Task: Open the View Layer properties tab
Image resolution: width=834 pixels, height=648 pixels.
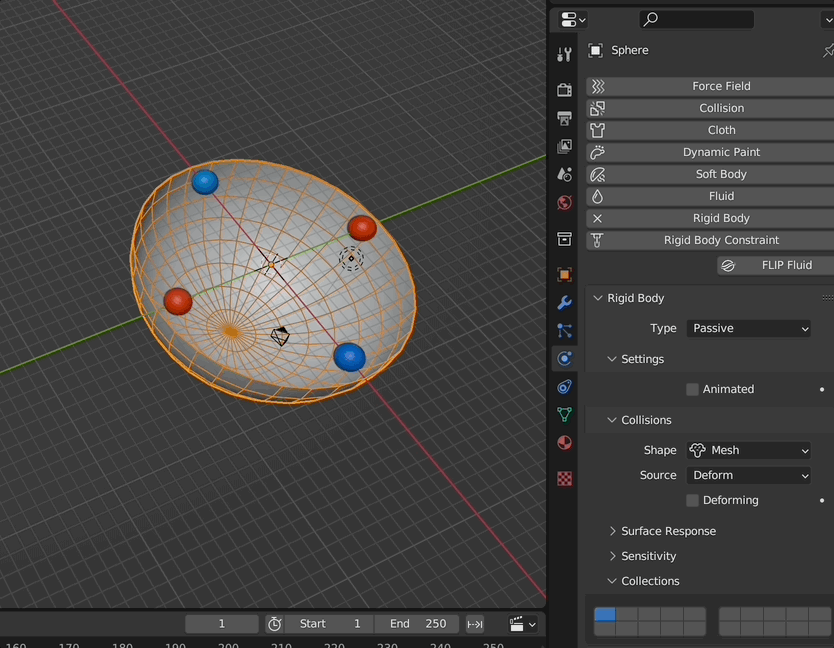Action: point(564,146)
